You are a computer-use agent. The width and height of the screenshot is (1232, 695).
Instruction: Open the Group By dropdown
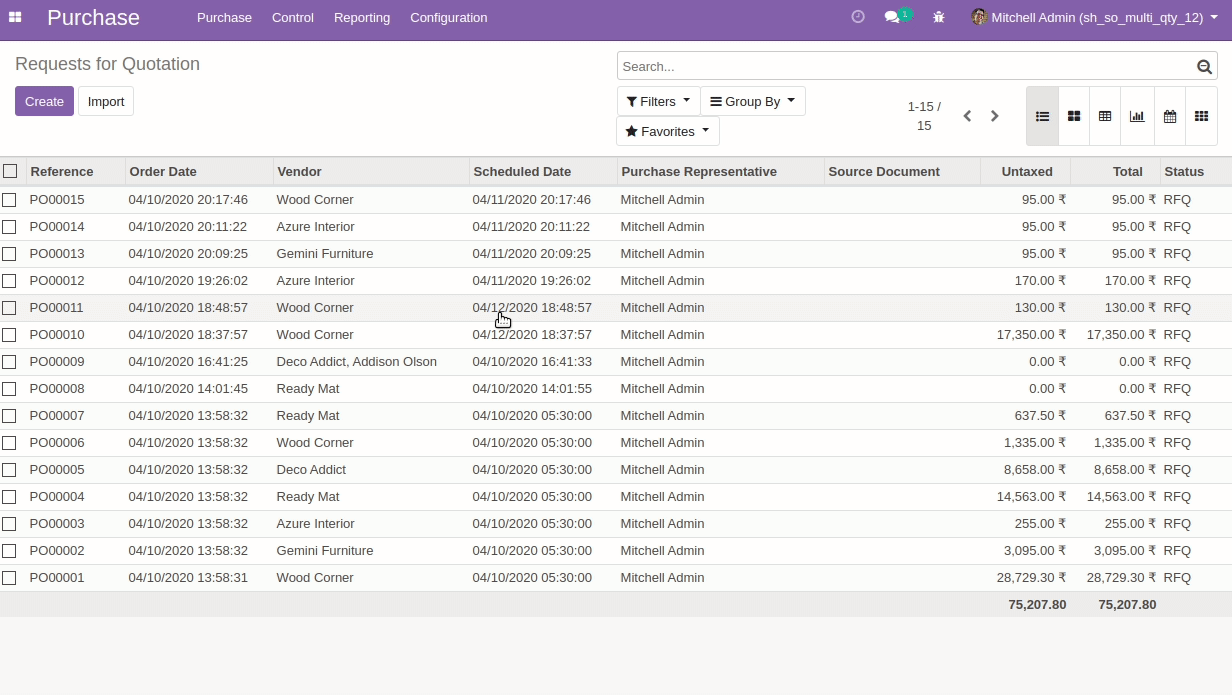[752, 101]
